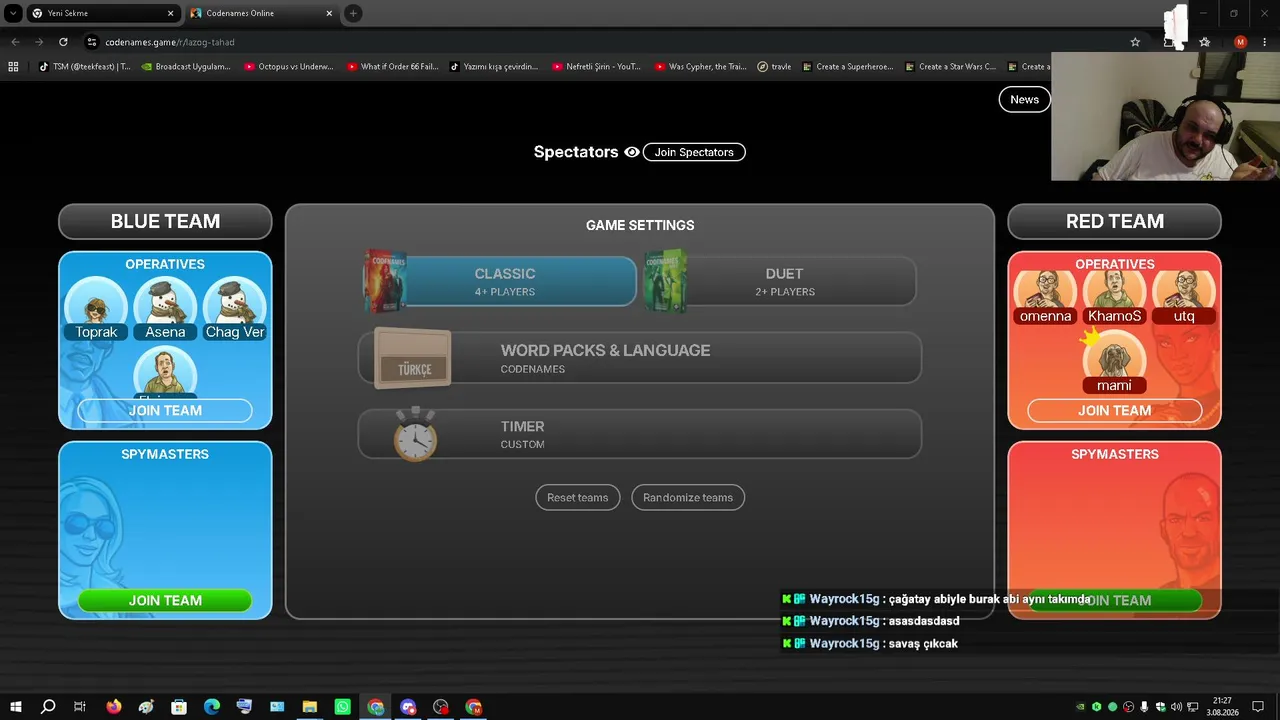Open the Nefretli Şirin YouTube bookmark
Image resolution: width=1280 pixels, height=720 pixels.
[596, 67]
